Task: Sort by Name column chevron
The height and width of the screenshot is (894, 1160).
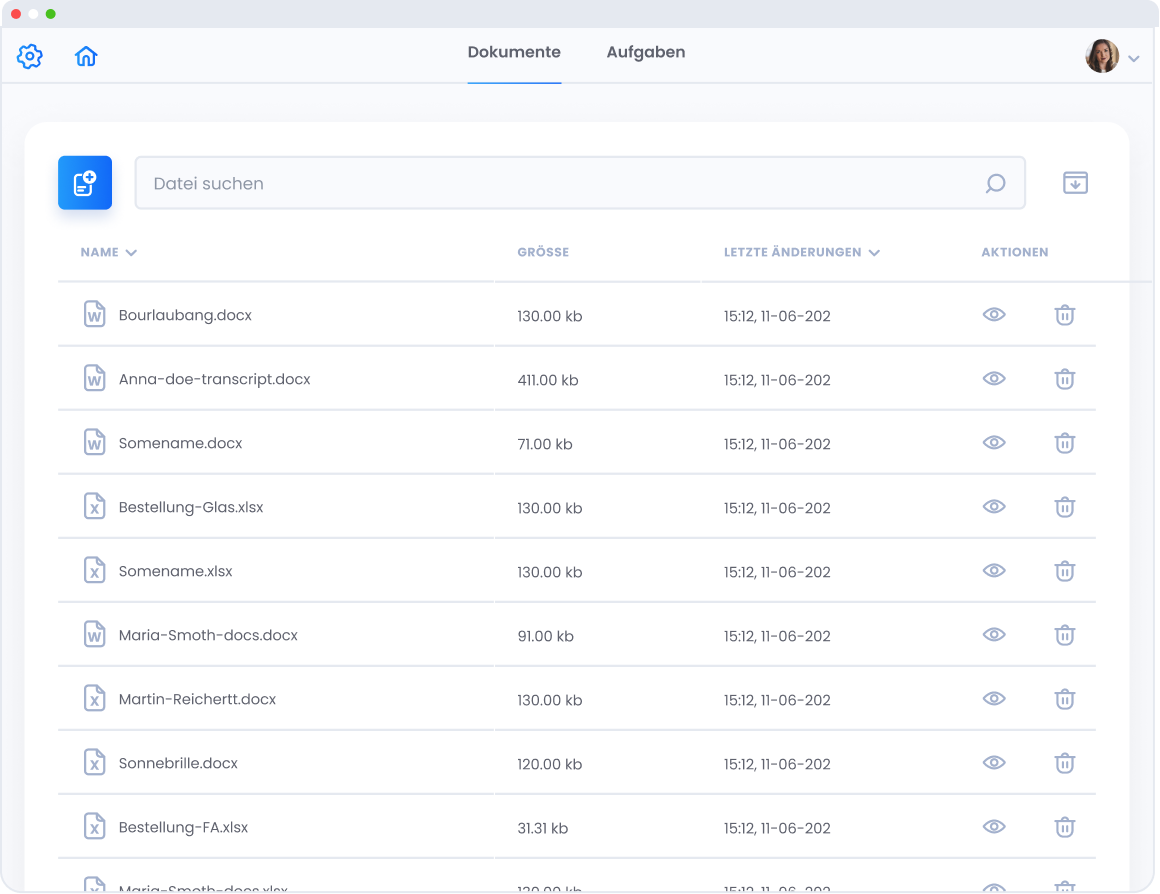Action: click(x=131, y=253)
